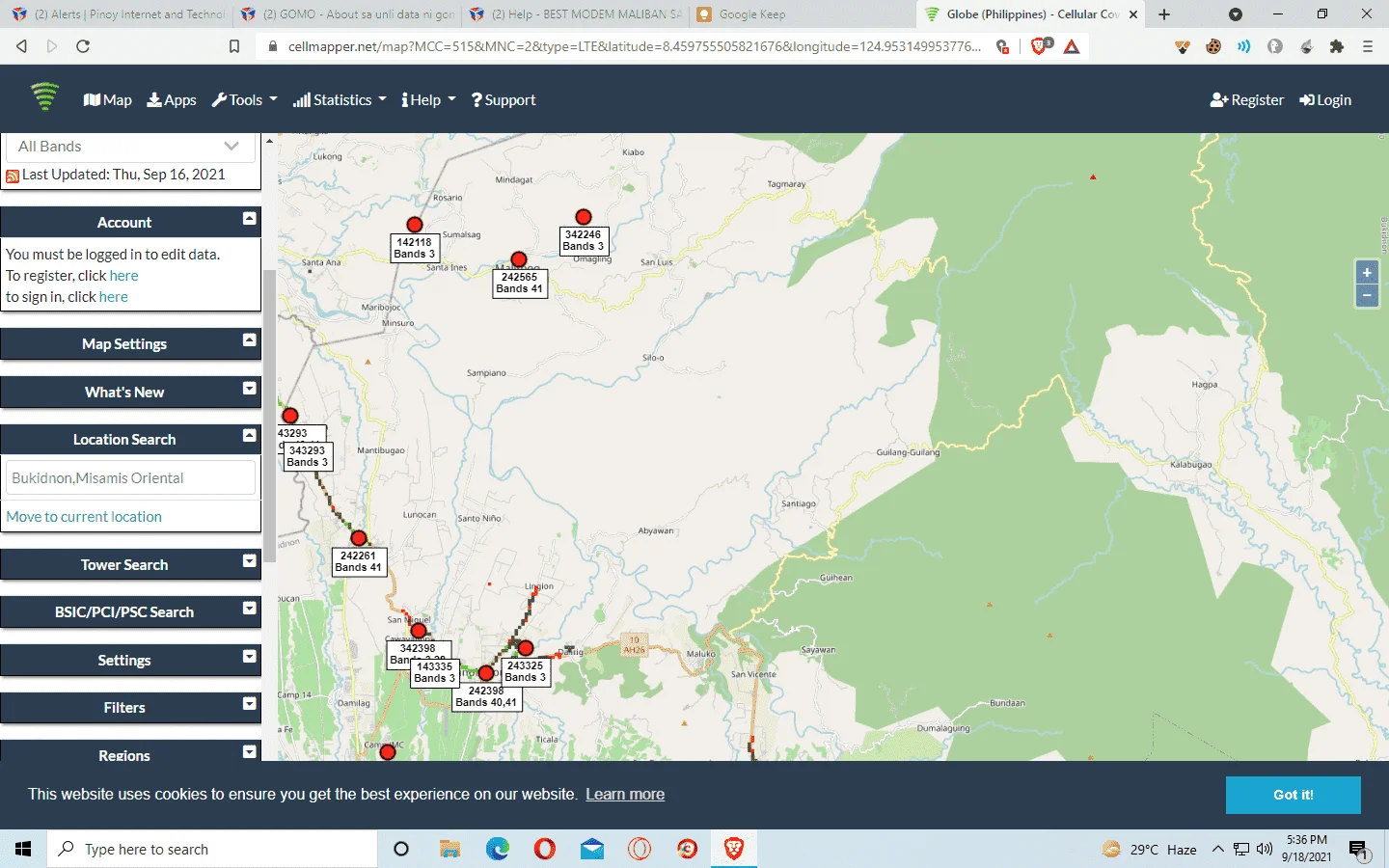Viewport: 1389px width, 868px height.
Task: Expand the Settings panel
Action: tap(250, 657)
